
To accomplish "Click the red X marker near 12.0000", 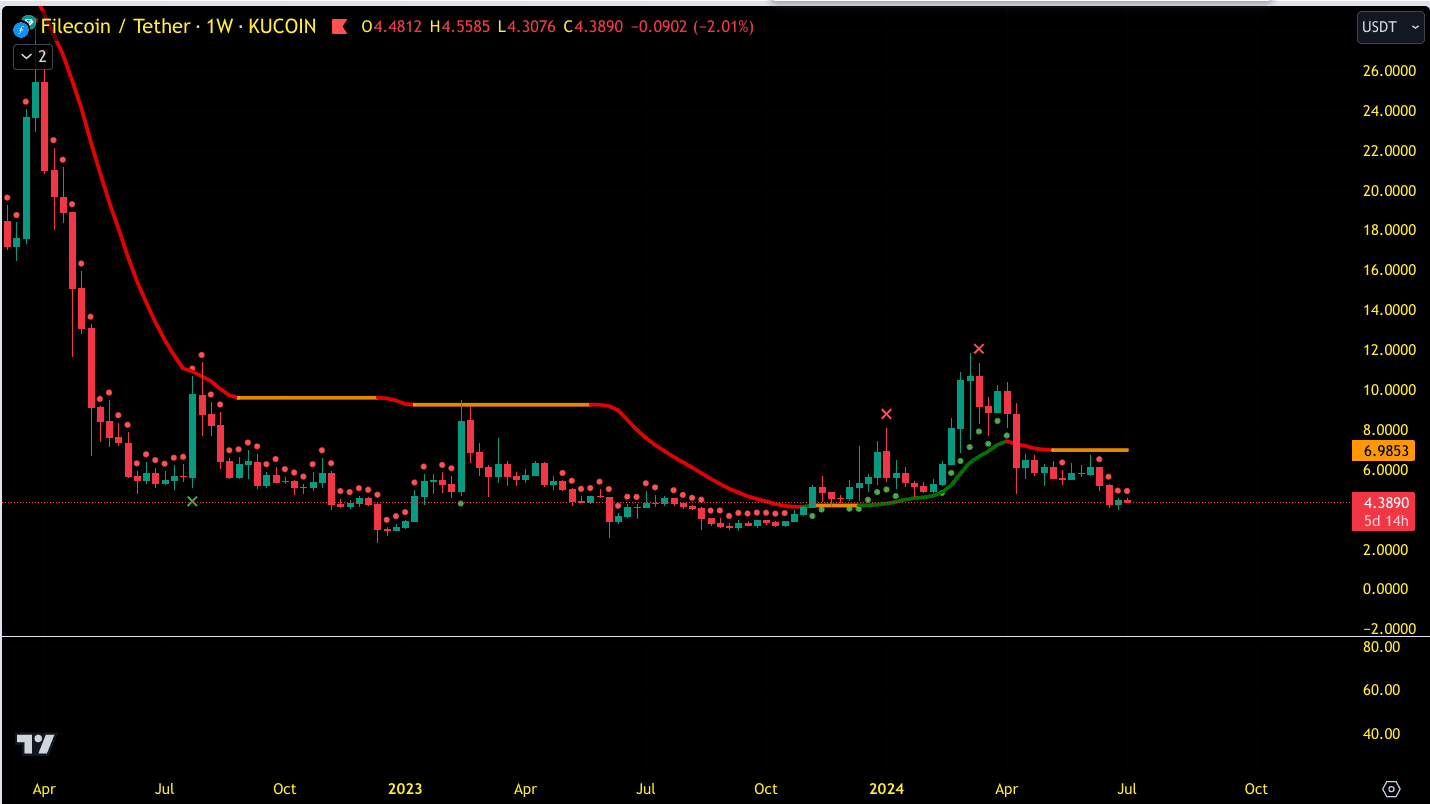I will click(979, 349).
